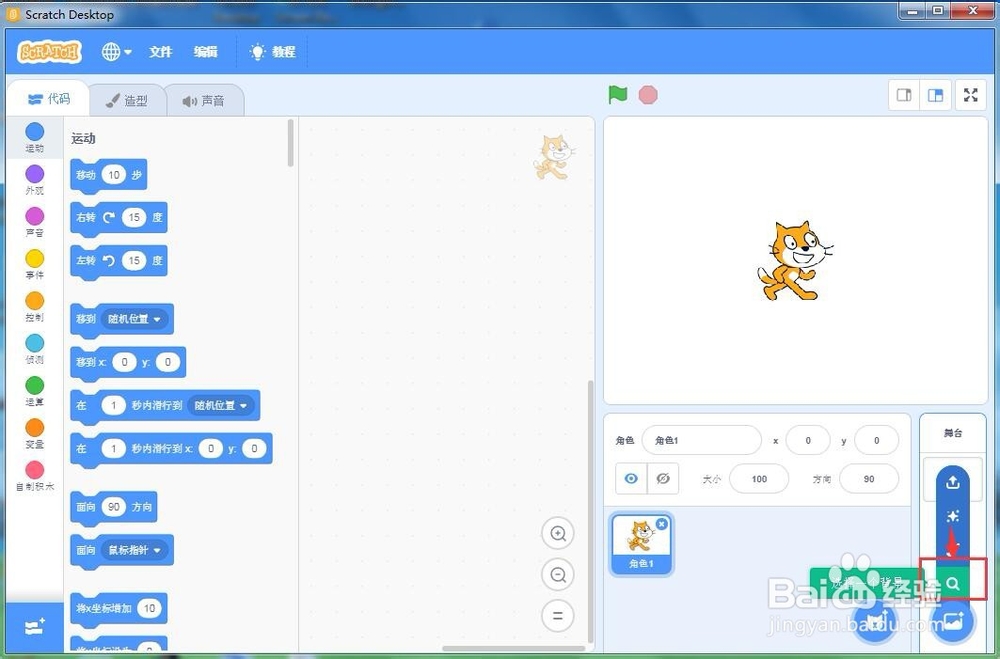
Task: Select the 角色1 sprite thumbnail
Action: [x=641, y=544]
